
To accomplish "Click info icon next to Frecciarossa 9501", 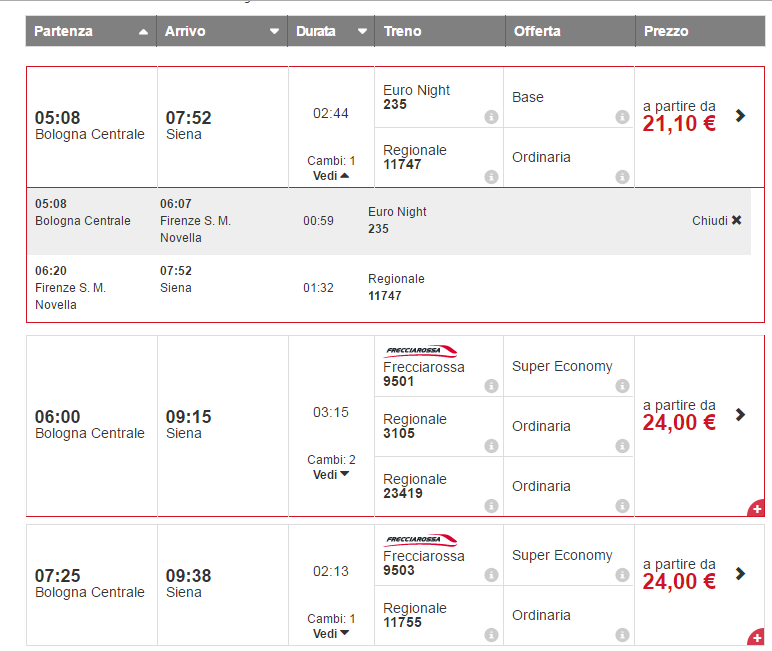I will click(x=491, y=386).
